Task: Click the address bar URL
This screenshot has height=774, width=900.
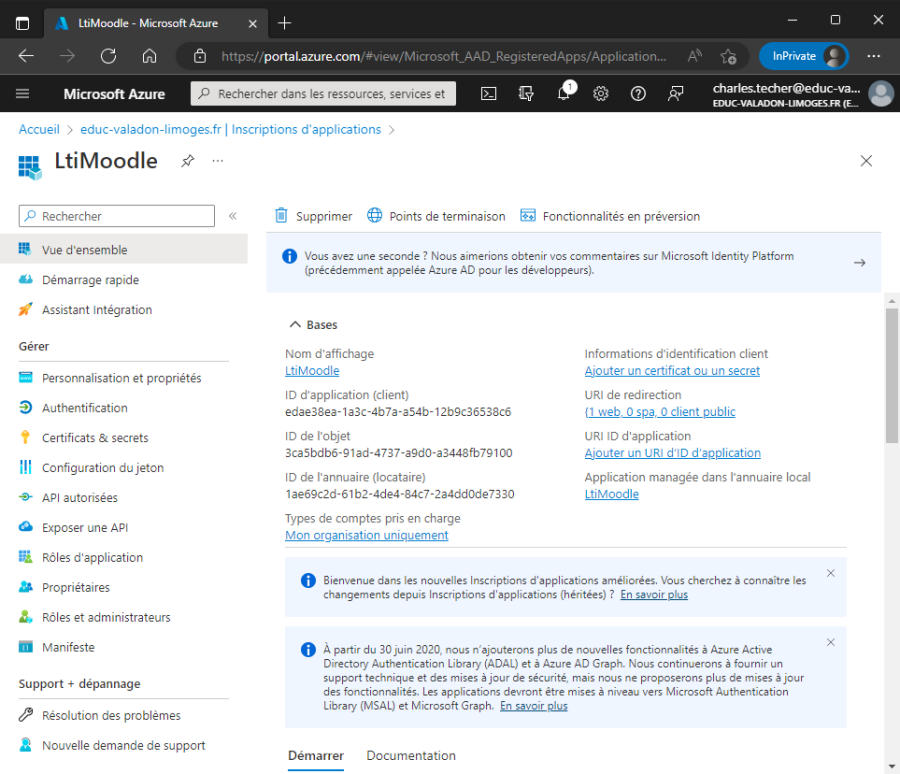Action: pyautogui.click(x=444, y=56)
